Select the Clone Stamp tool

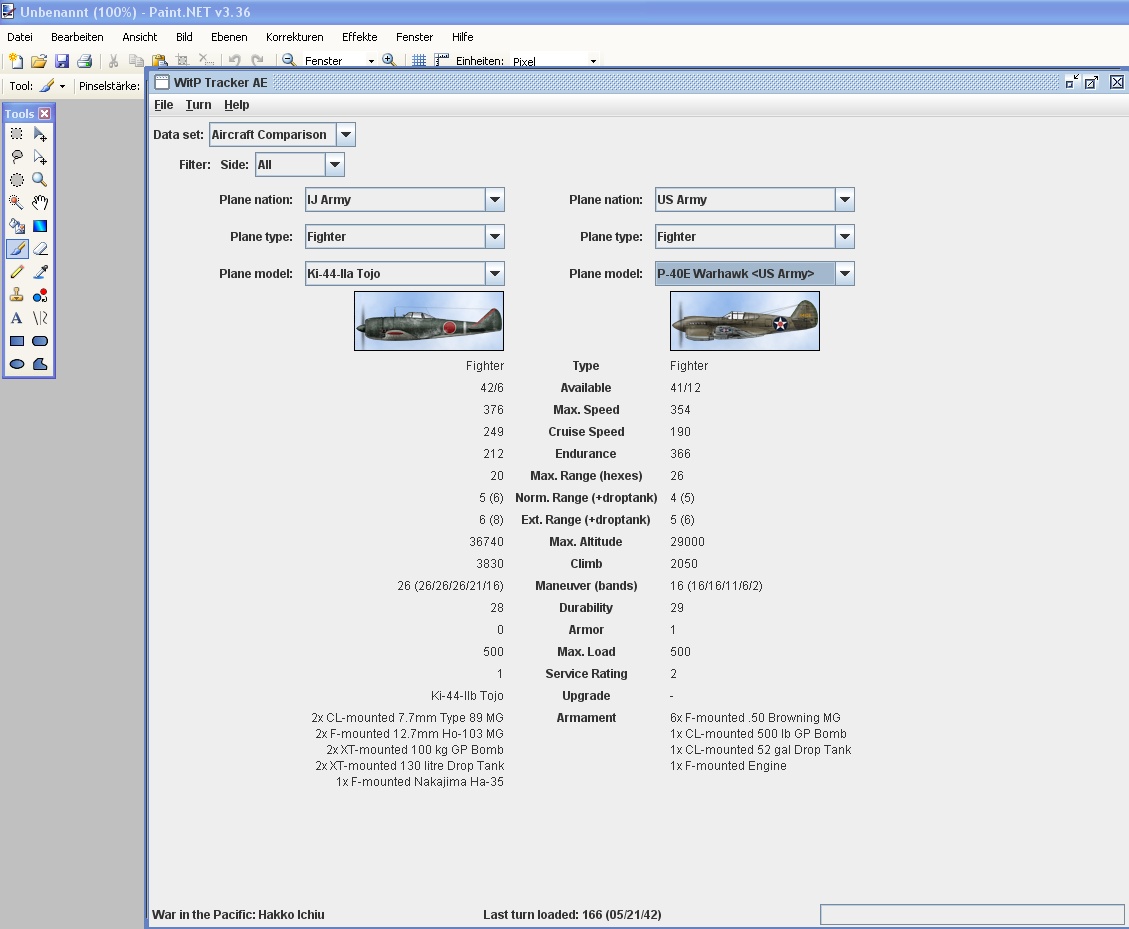tap(17, 295)
